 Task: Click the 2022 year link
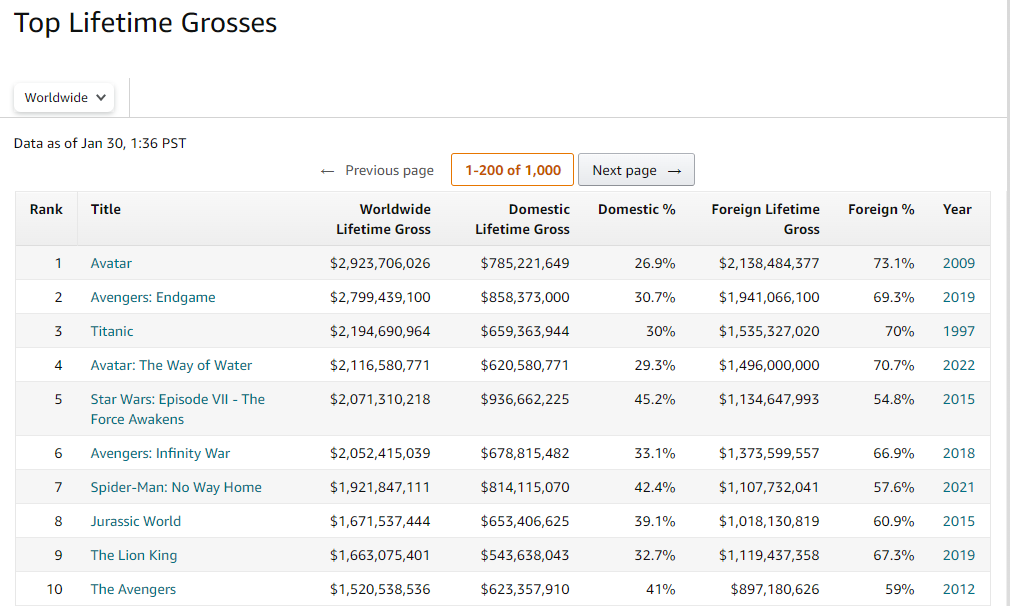click(x=959, y=366)
